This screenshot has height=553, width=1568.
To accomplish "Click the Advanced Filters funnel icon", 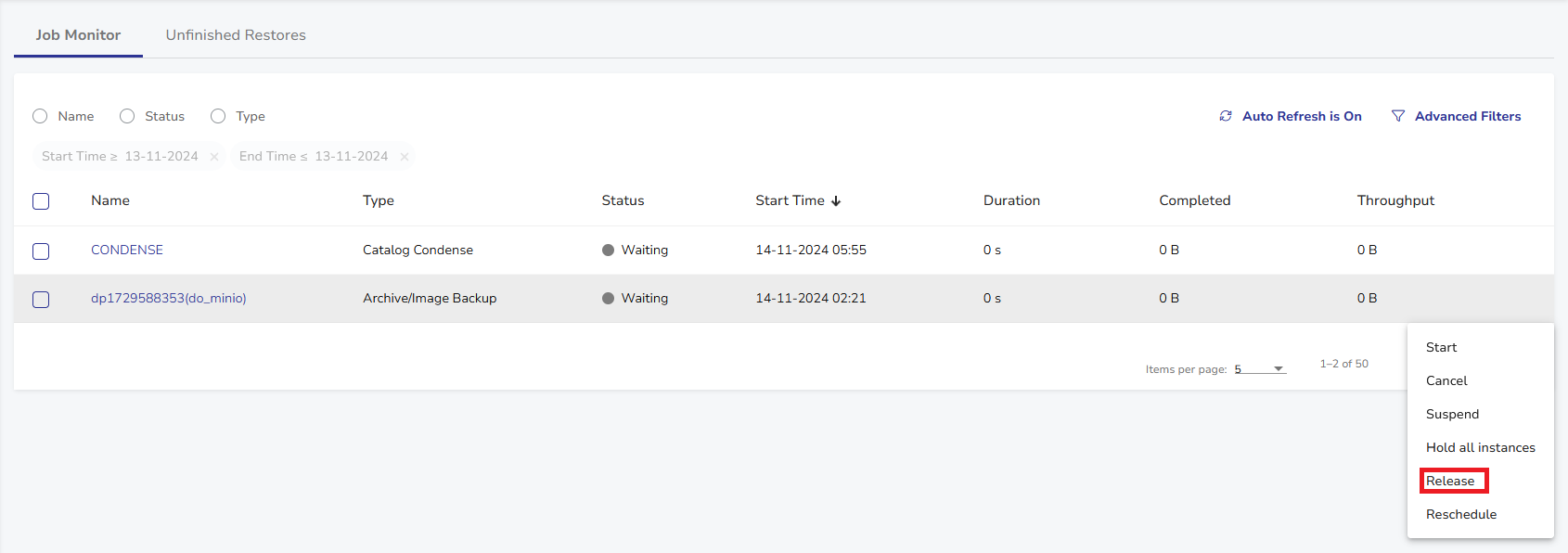I will [x=1398, y=116].
